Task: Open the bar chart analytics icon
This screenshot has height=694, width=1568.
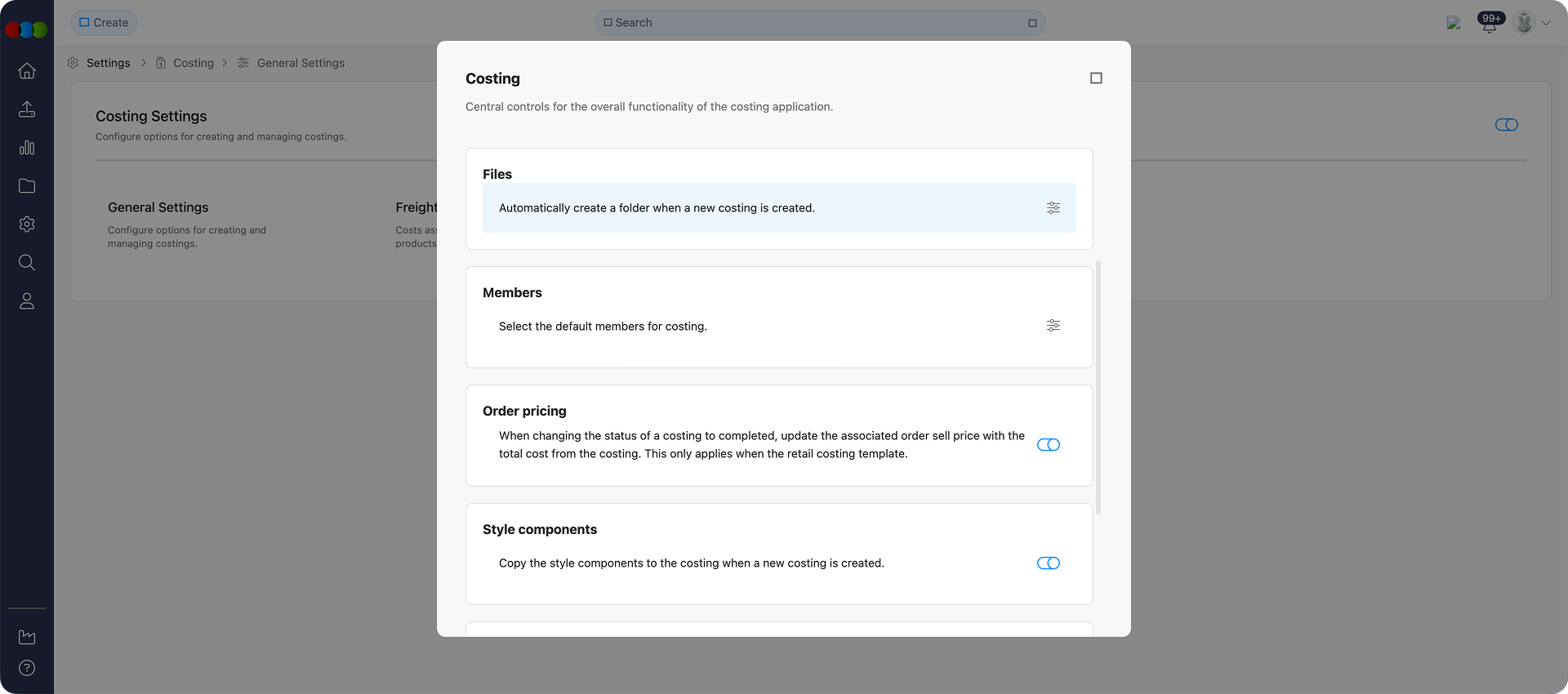Action: tap(27, 148)
